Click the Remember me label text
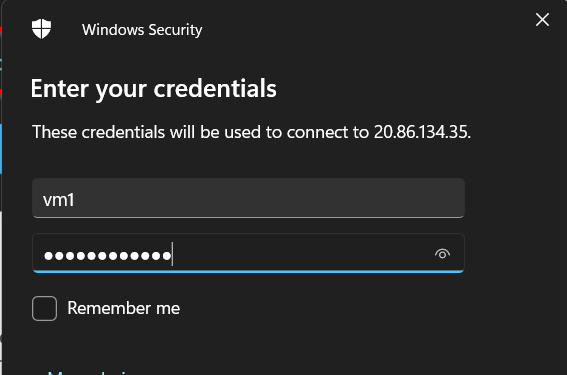This screenshot has height=375, width=567. click(x=123, y=308)
